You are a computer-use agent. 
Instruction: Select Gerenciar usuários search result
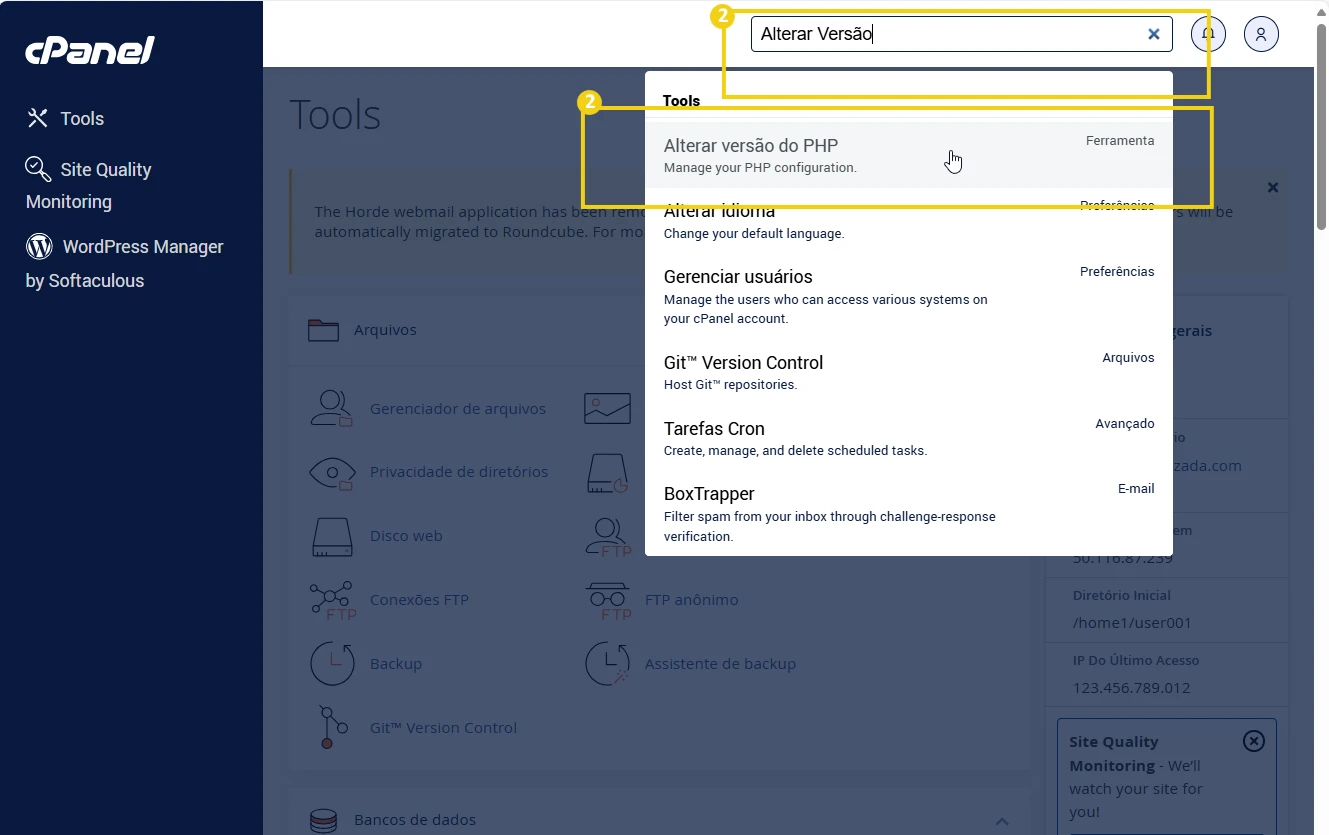738,277
